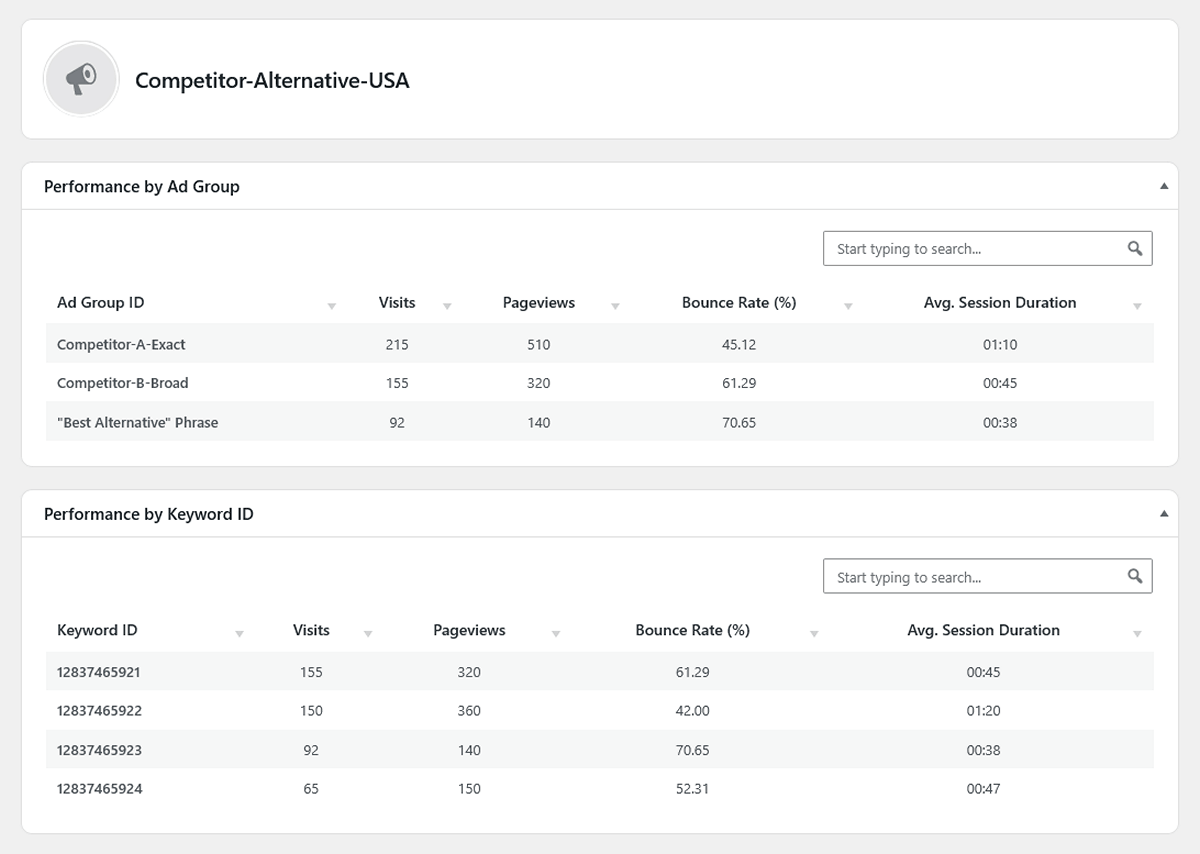Click the Ad Group ID column header

(x=101, y=303)
